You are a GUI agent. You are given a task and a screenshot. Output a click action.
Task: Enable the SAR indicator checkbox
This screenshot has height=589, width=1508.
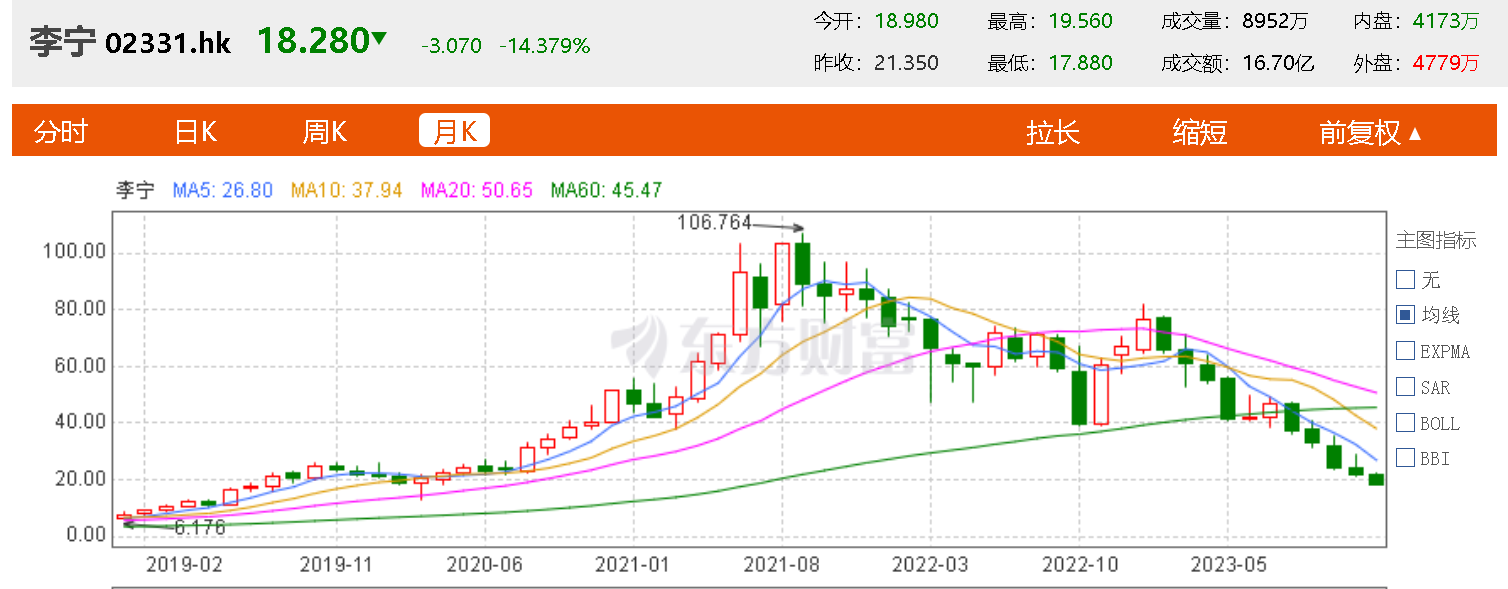pyautogui.click(x=1405, y=387)
